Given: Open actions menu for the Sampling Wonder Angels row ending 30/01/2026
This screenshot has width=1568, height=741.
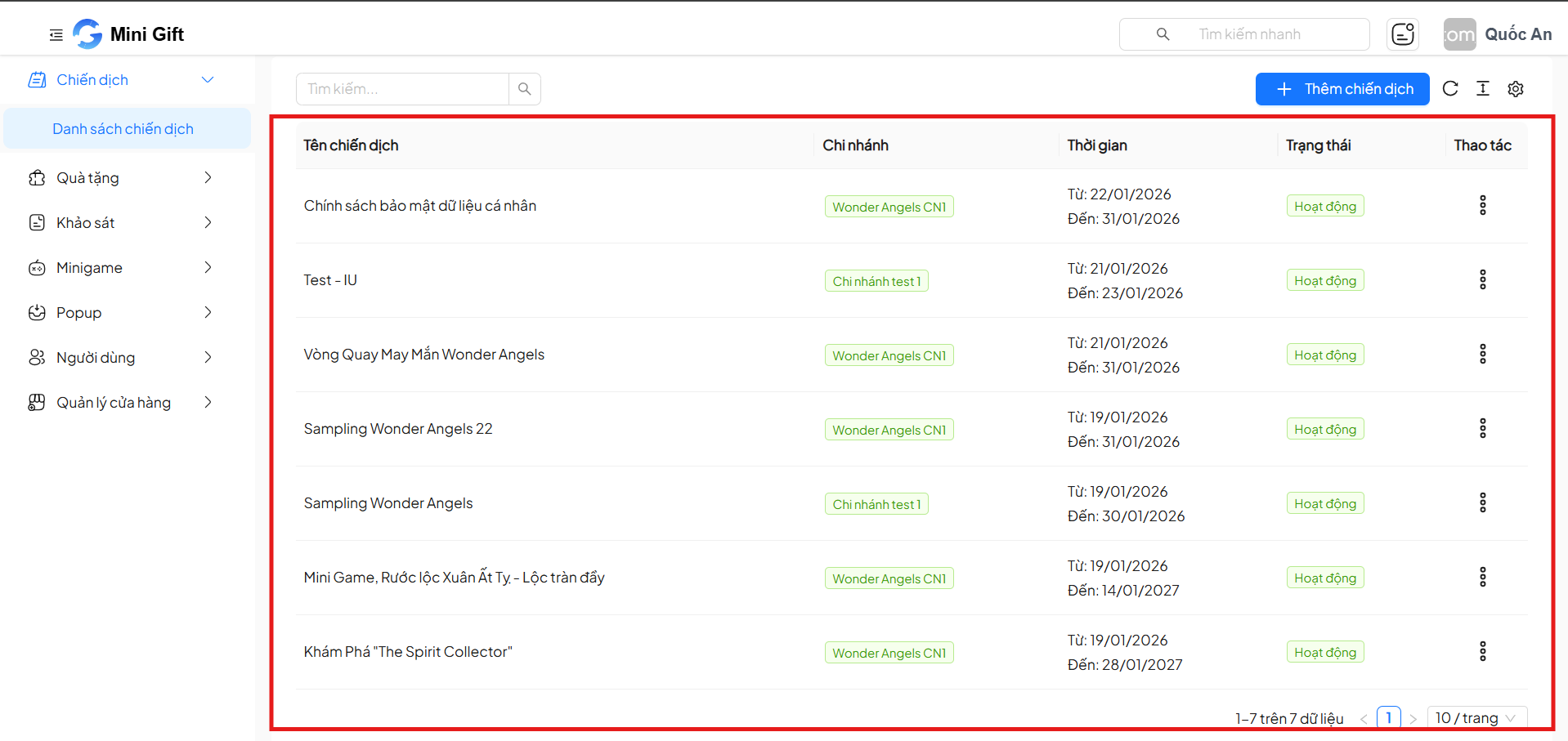Looking at the screenshot, I should (x=1482, y=503).
